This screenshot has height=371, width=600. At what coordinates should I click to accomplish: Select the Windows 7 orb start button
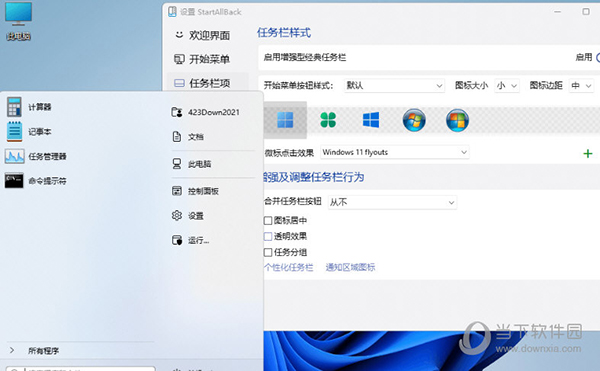click(414, 120)
